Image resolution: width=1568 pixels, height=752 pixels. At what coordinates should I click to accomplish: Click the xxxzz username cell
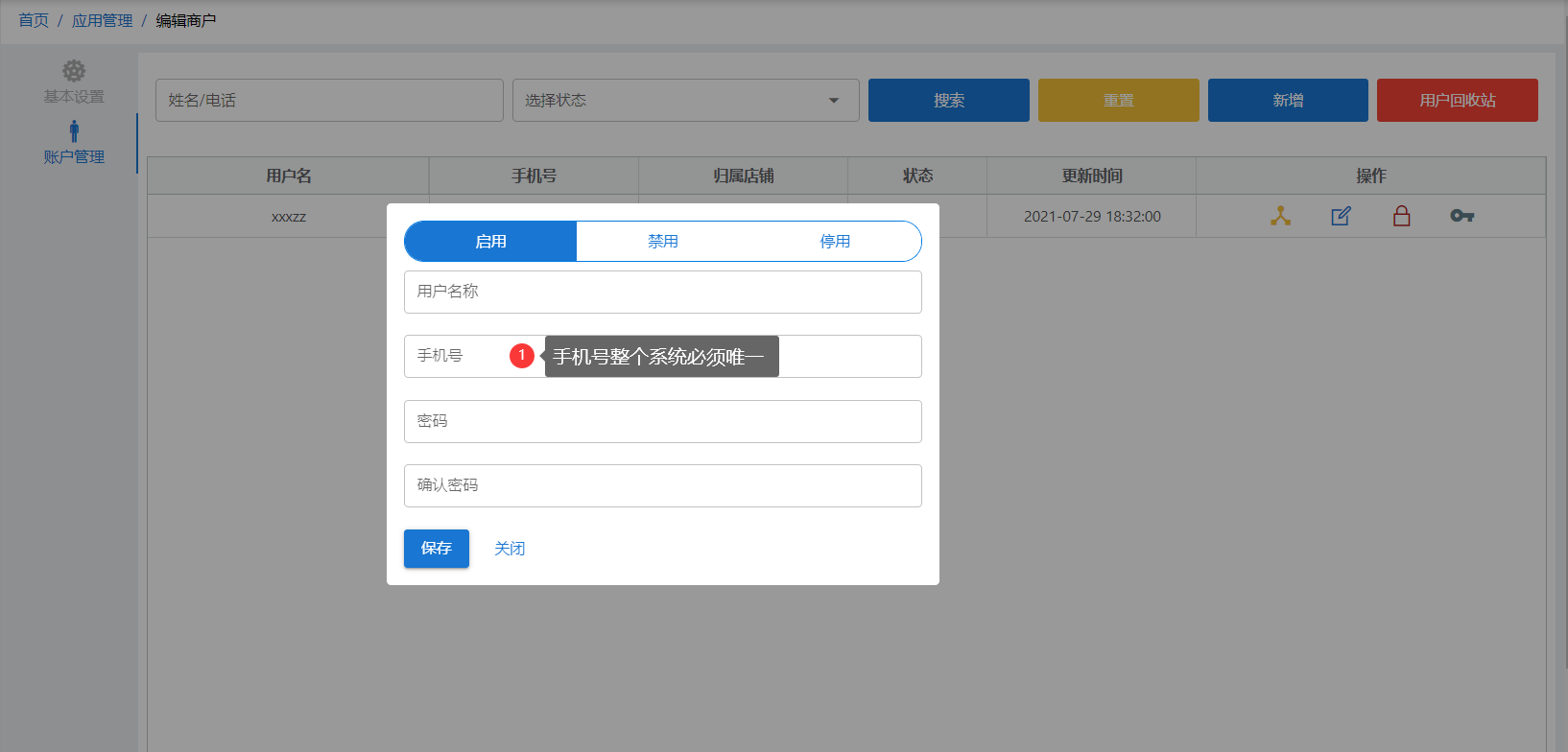[288, 217]
